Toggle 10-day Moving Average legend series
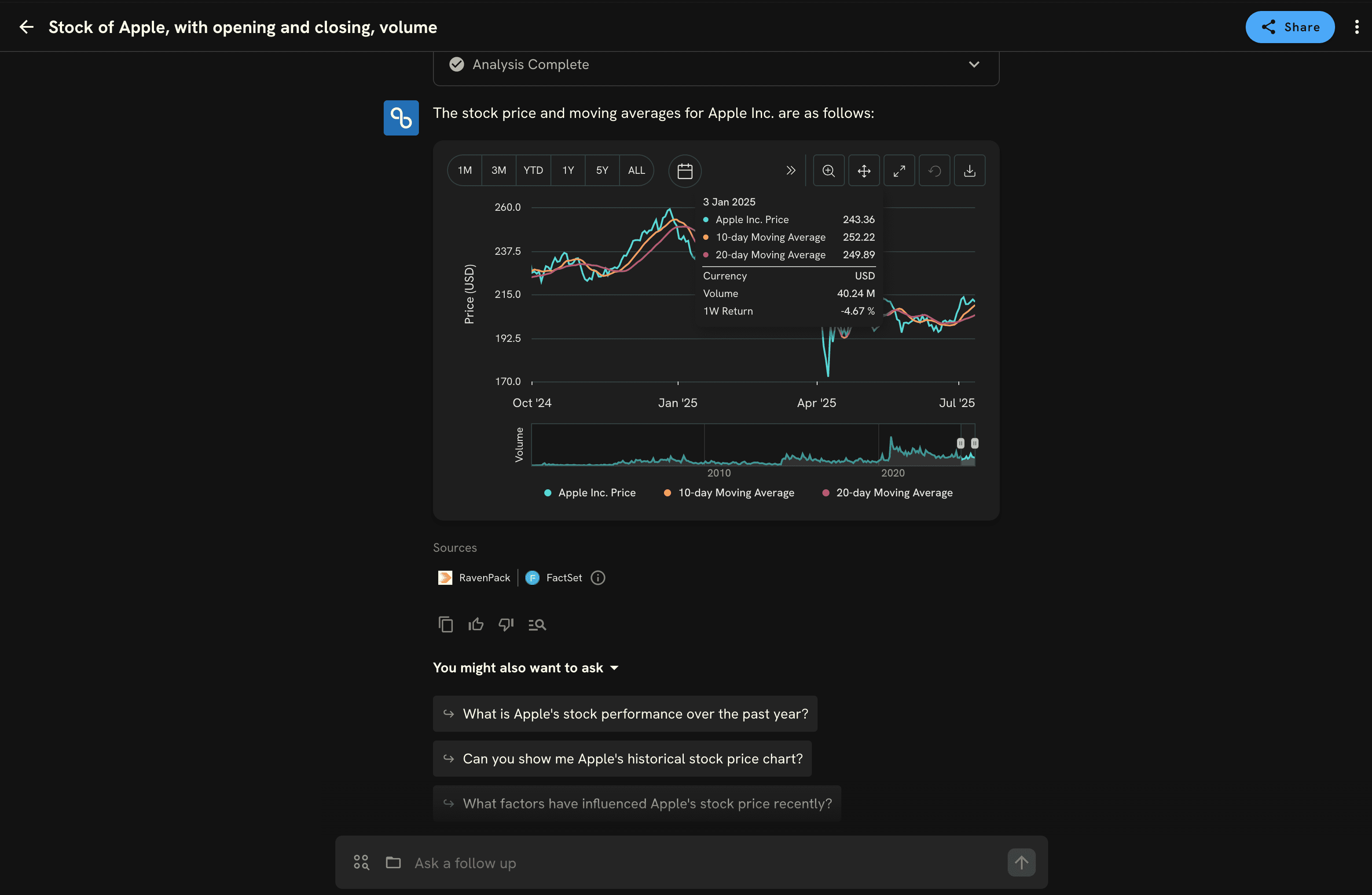This screenshot has width=1372, height=895. (x=729, y=493)
